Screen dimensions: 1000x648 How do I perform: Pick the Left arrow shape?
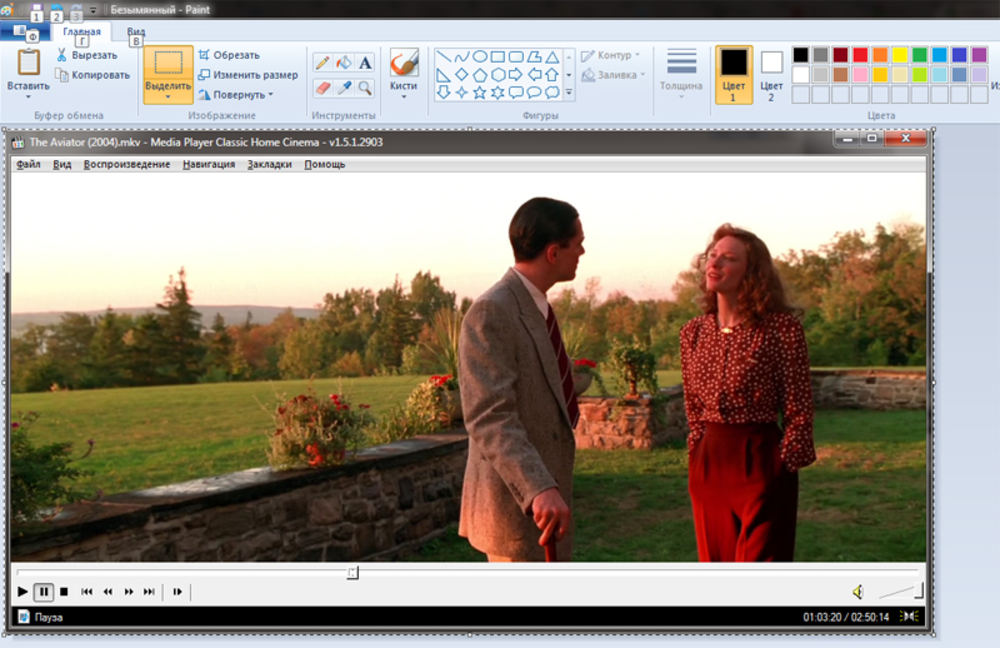[x=534, y=75]
